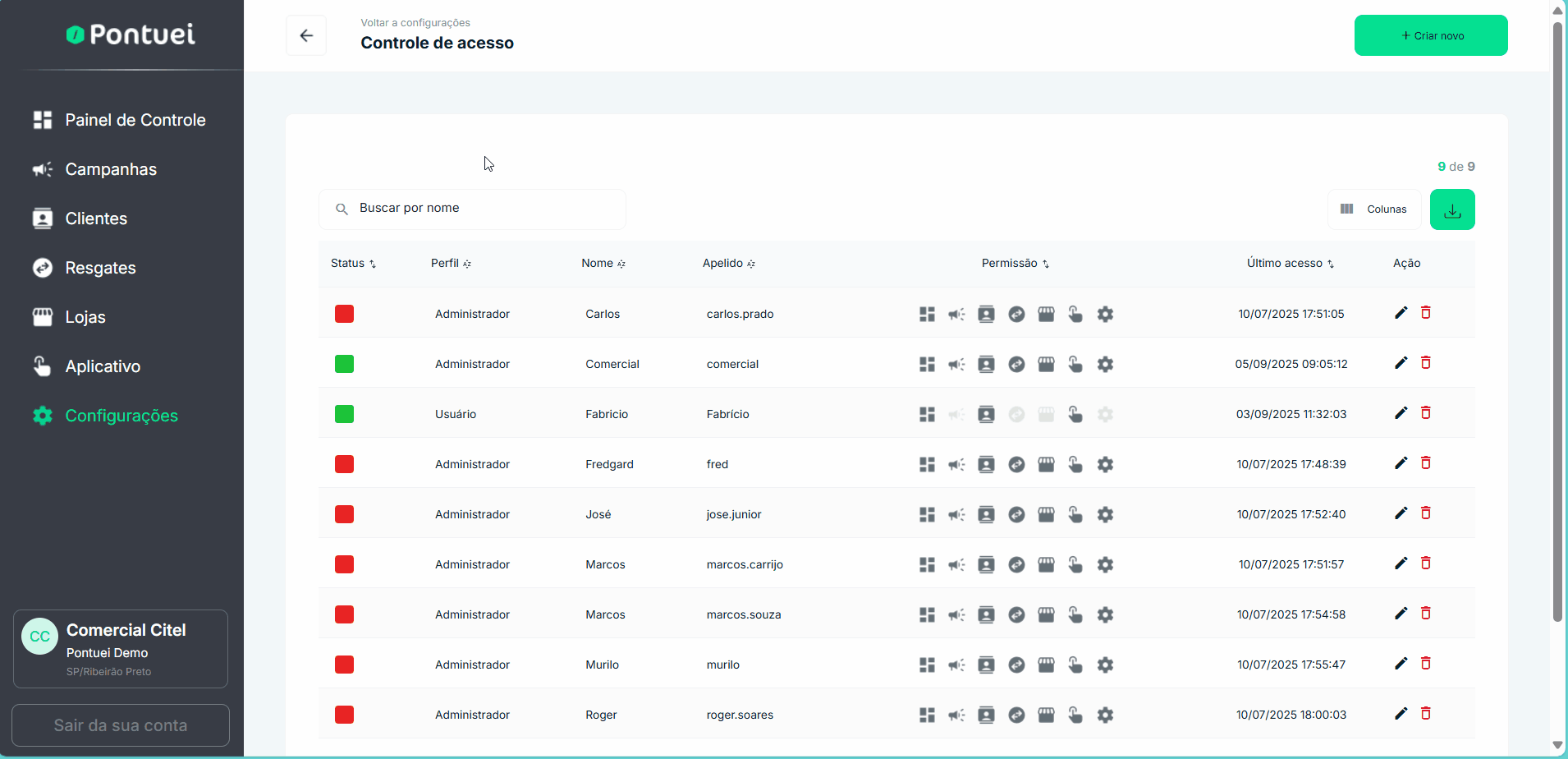Toggle the green status indicator for Fabricio

[344, 414]
